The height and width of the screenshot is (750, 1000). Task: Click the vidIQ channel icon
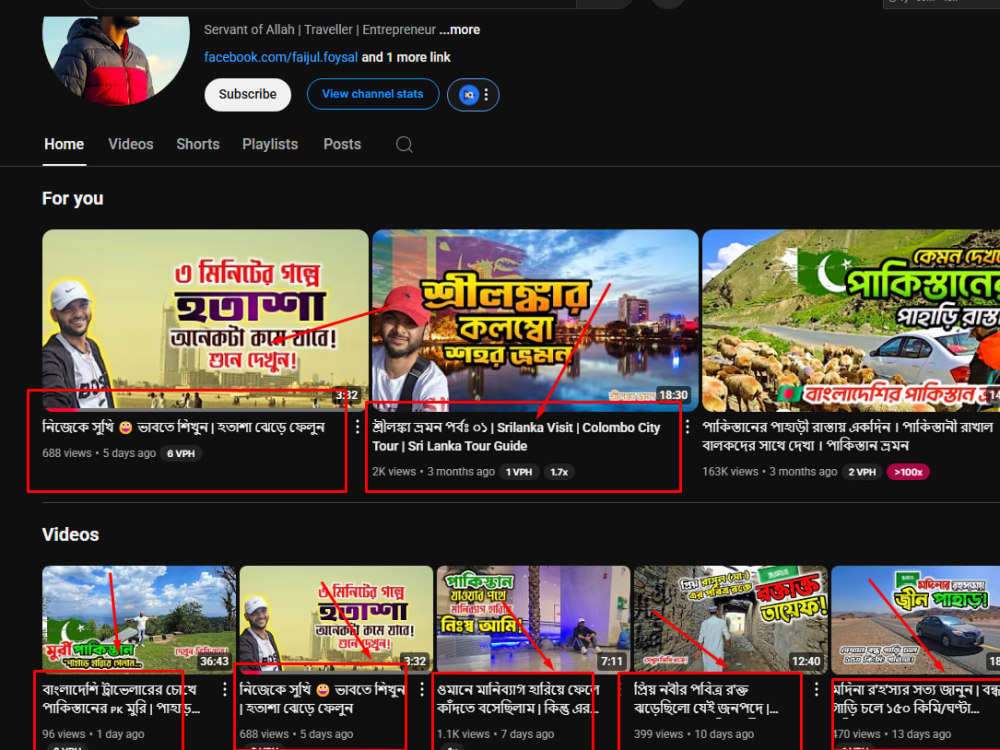(x=469, y=95)
